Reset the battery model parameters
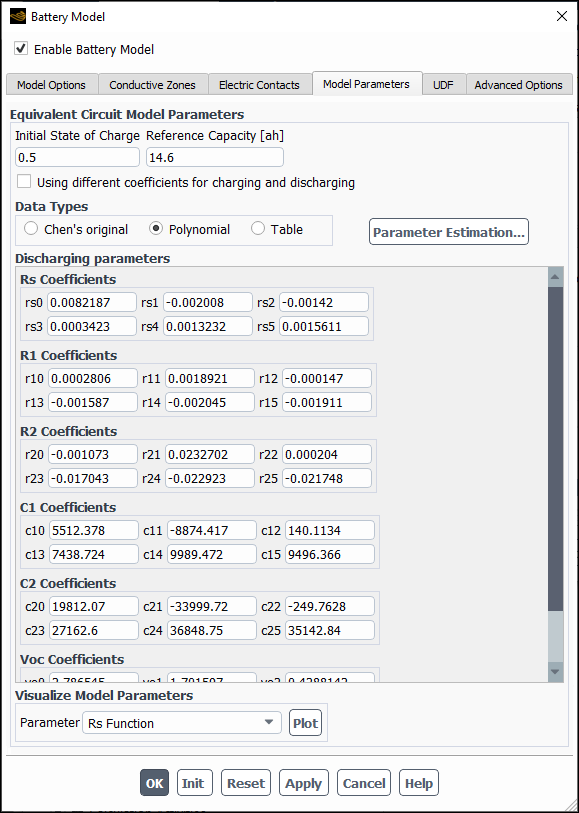579x813 pixels. [x=245, y=783]
